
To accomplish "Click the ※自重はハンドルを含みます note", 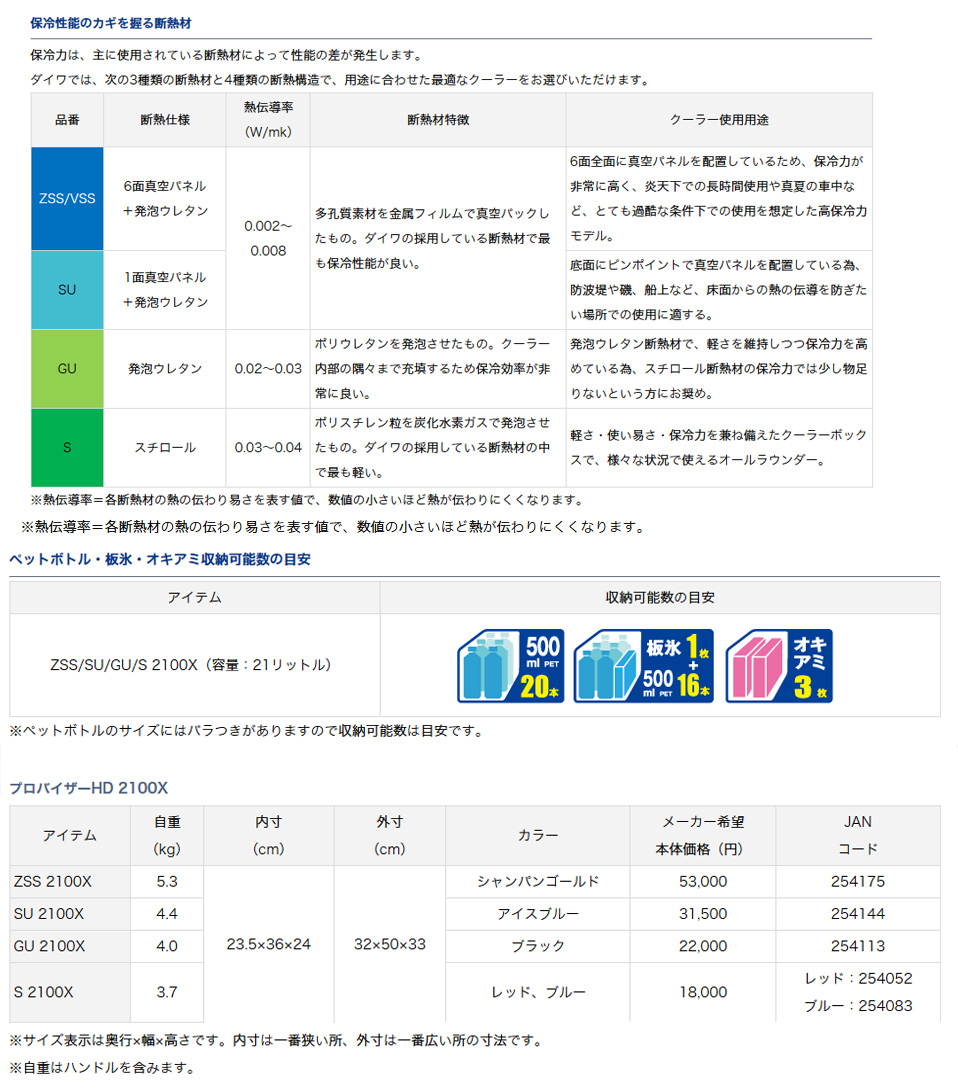I will point(103,1068).
